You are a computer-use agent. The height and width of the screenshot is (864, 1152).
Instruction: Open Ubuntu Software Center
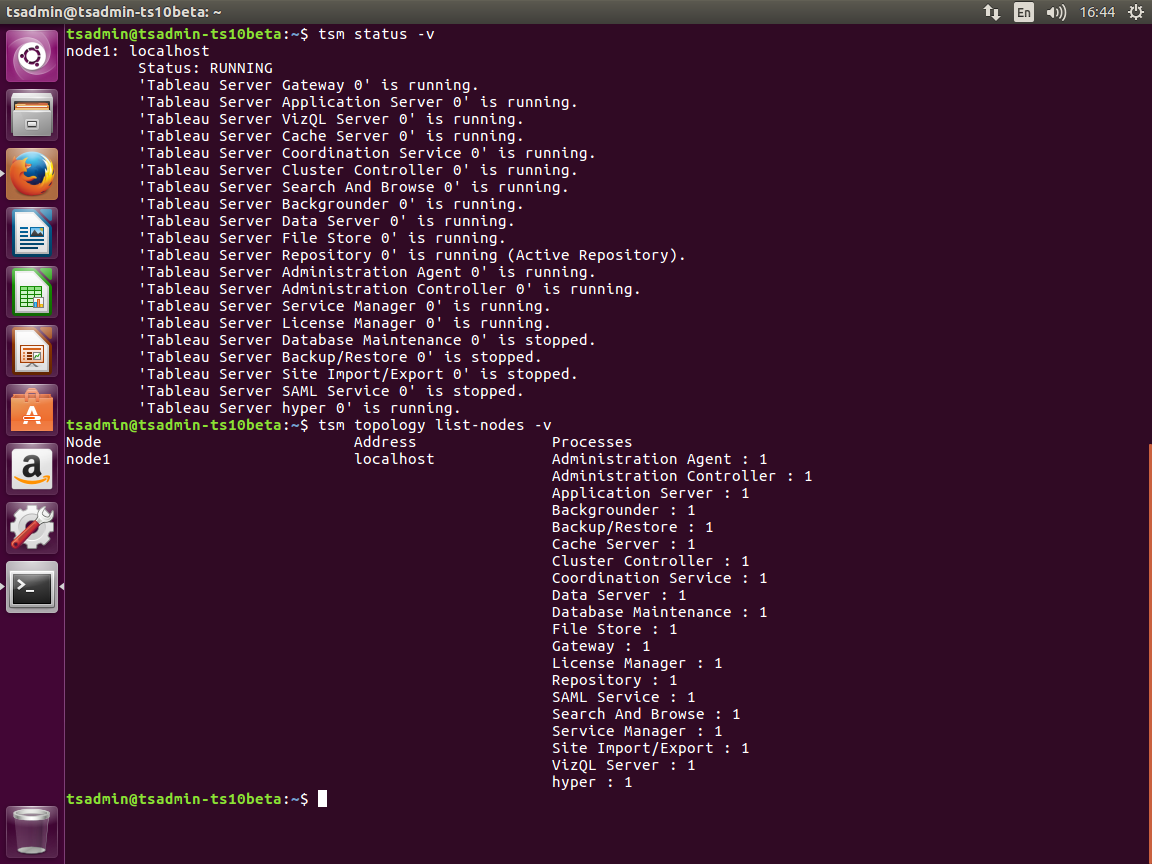click(x=32, y=410)
